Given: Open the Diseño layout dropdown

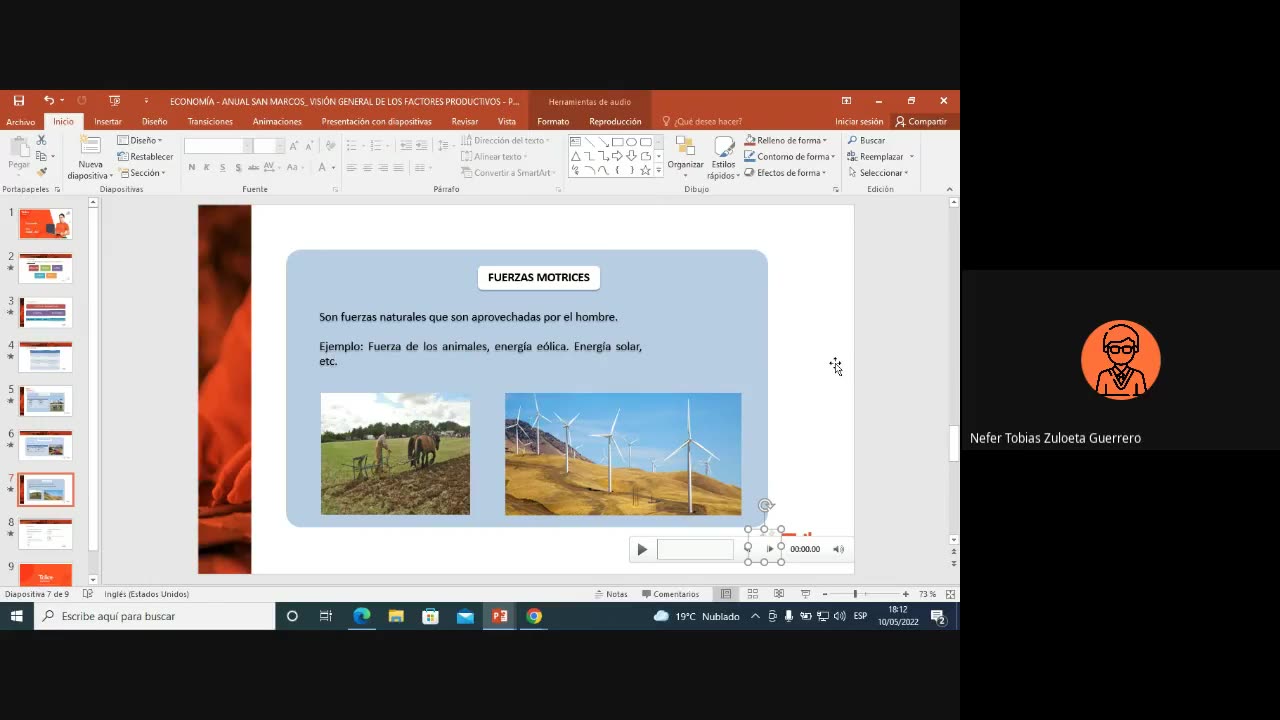Looking at the screenshot, I should click(140, 140).
